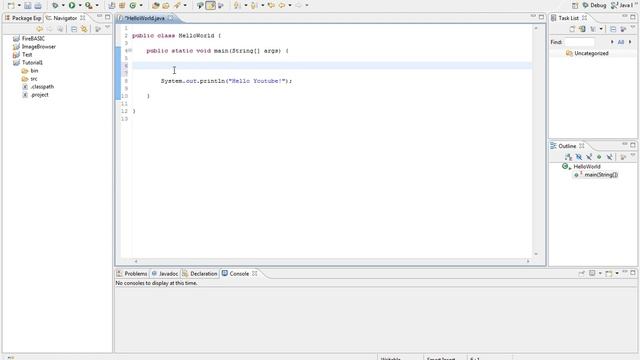Toggle Hide Fields in Outline toolbar
Viewport: 640px width, 360px height.
(579, 157)
